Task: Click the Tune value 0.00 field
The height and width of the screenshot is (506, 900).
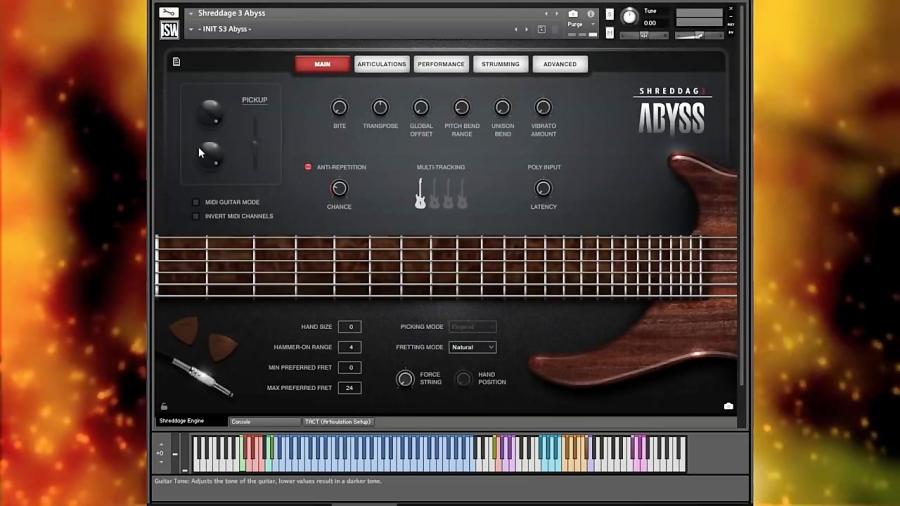Action: 650,23
